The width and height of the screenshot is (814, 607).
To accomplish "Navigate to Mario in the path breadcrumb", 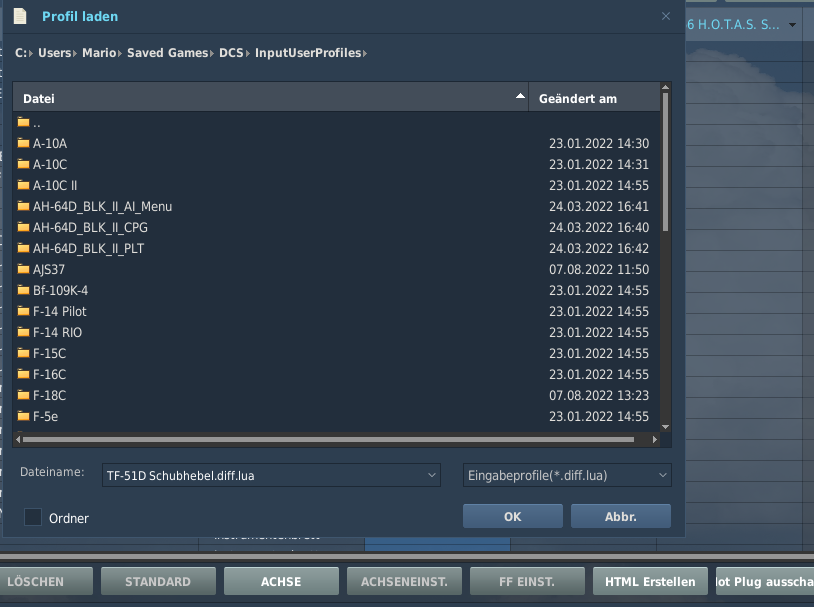I will pos(99,53).
